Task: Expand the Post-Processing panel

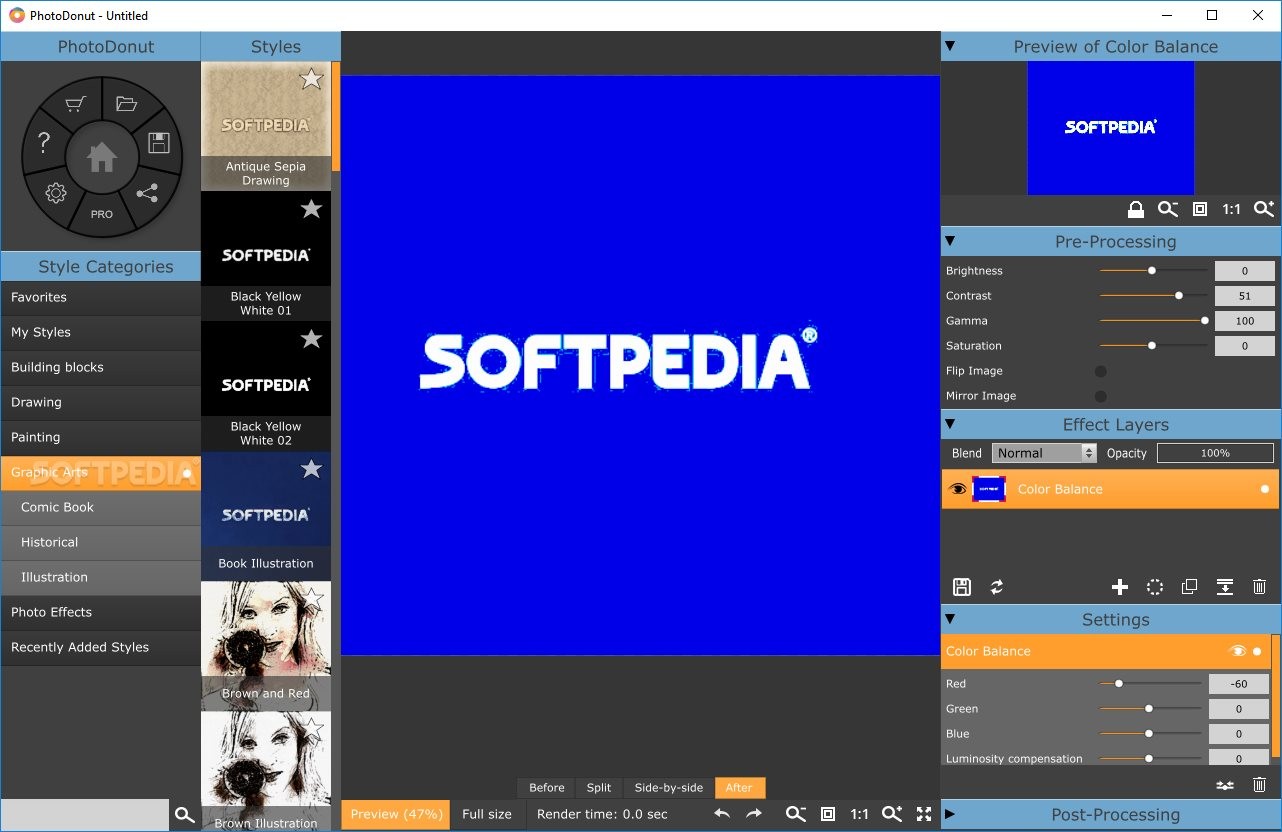Action: 950,814
